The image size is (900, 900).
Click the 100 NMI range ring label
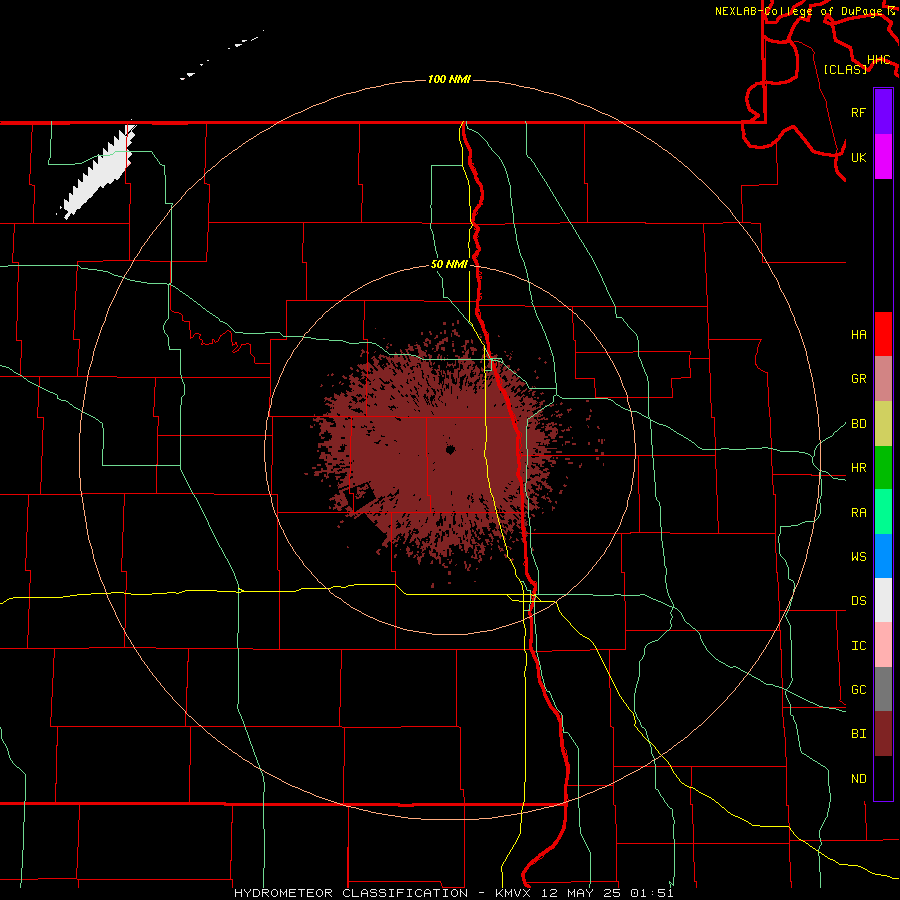(449, 79)
